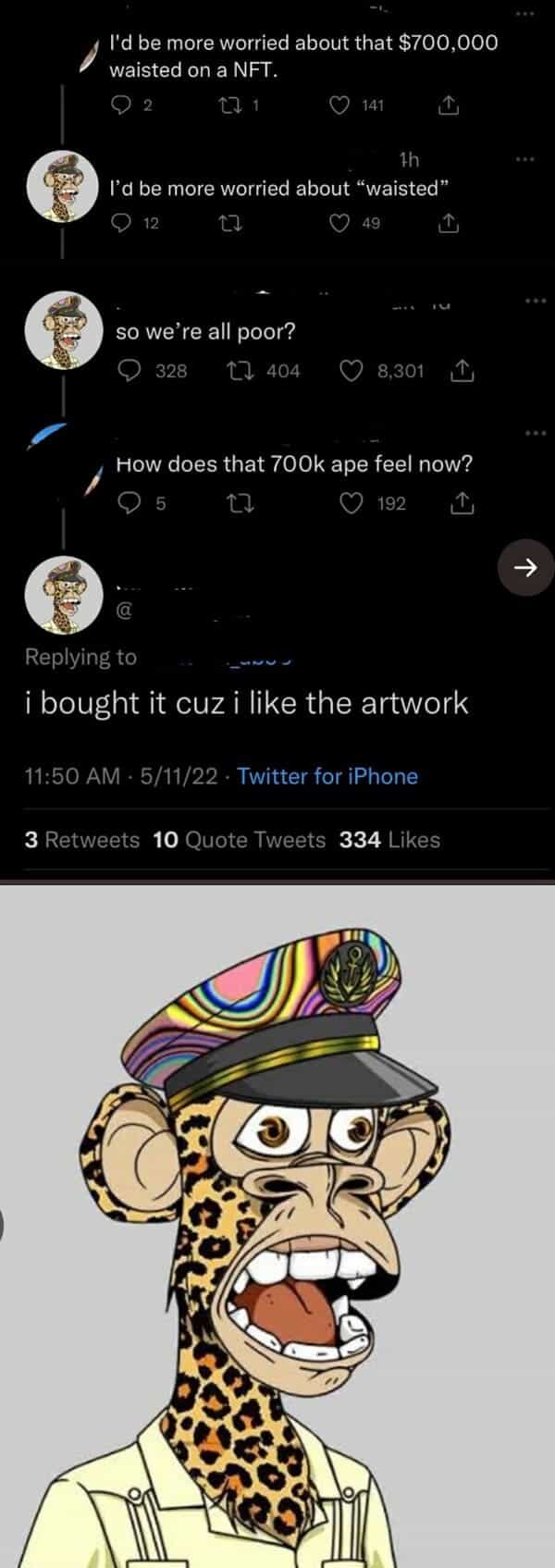Screen dimensions: 555x1568
Task: View the 10 Quote Tweets
Action: pos(239,840)
